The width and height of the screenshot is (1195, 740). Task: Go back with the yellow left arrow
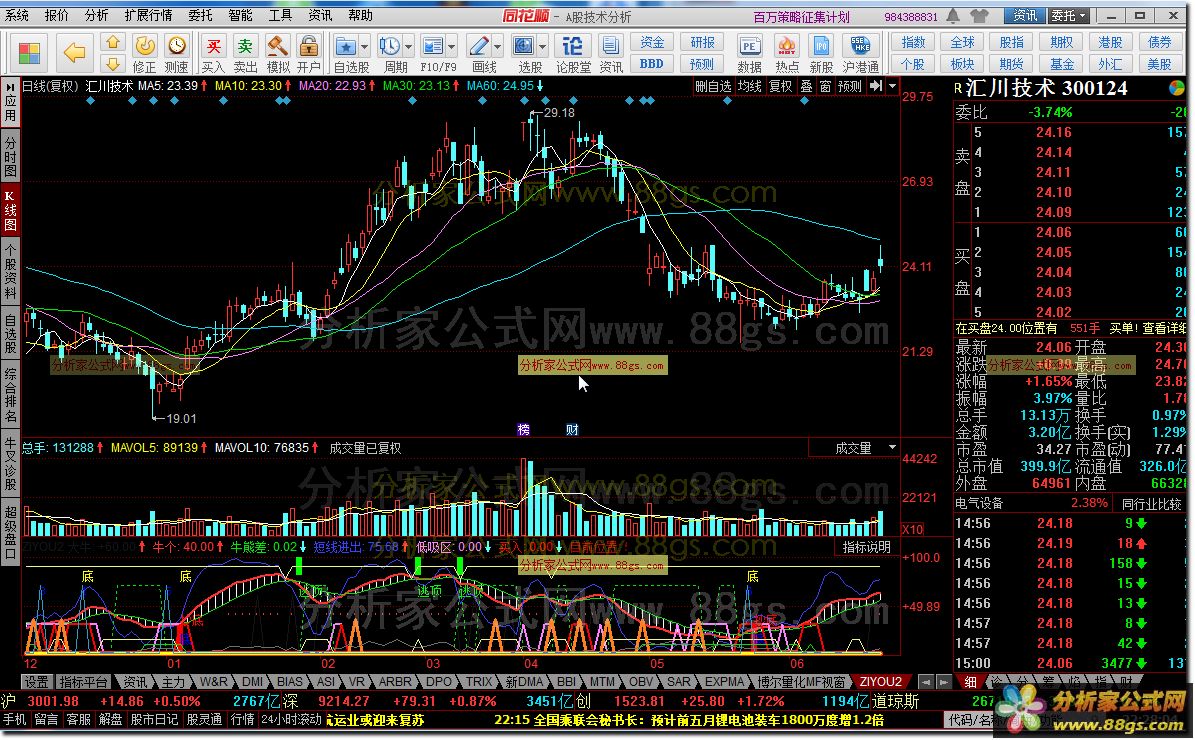(74, 53)
